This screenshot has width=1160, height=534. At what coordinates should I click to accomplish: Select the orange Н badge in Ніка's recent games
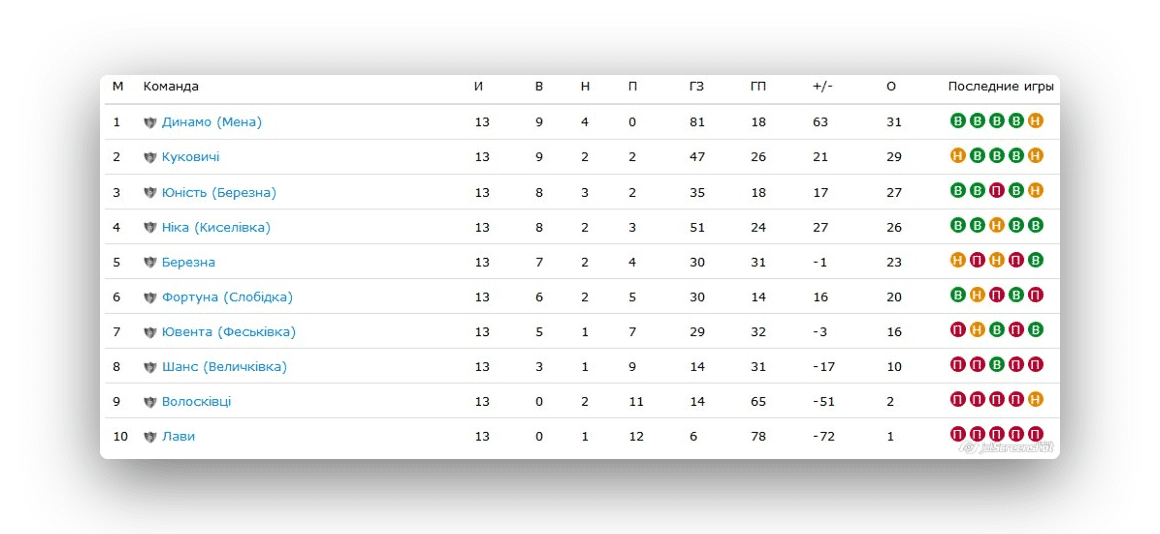997,225
